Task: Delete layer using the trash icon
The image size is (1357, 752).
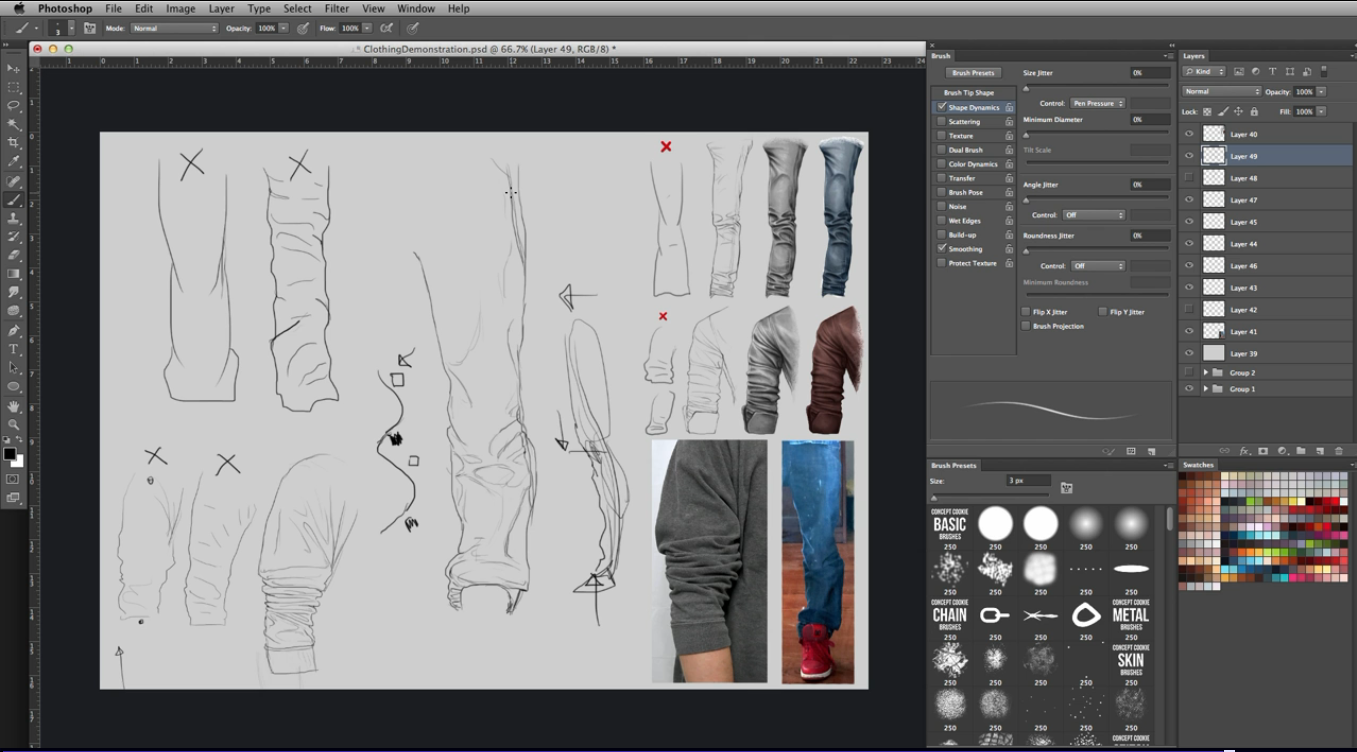Action: point(1337,451)
